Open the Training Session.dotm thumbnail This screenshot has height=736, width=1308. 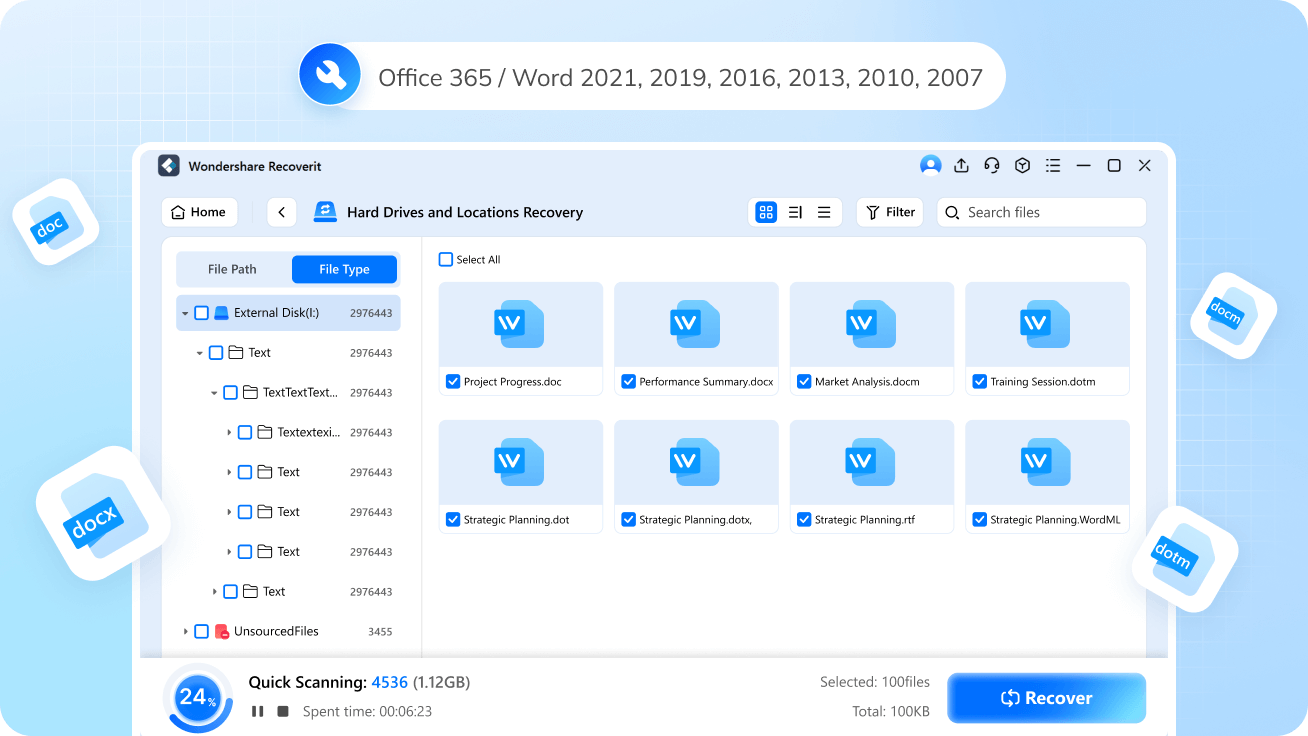pos(1047,324)
